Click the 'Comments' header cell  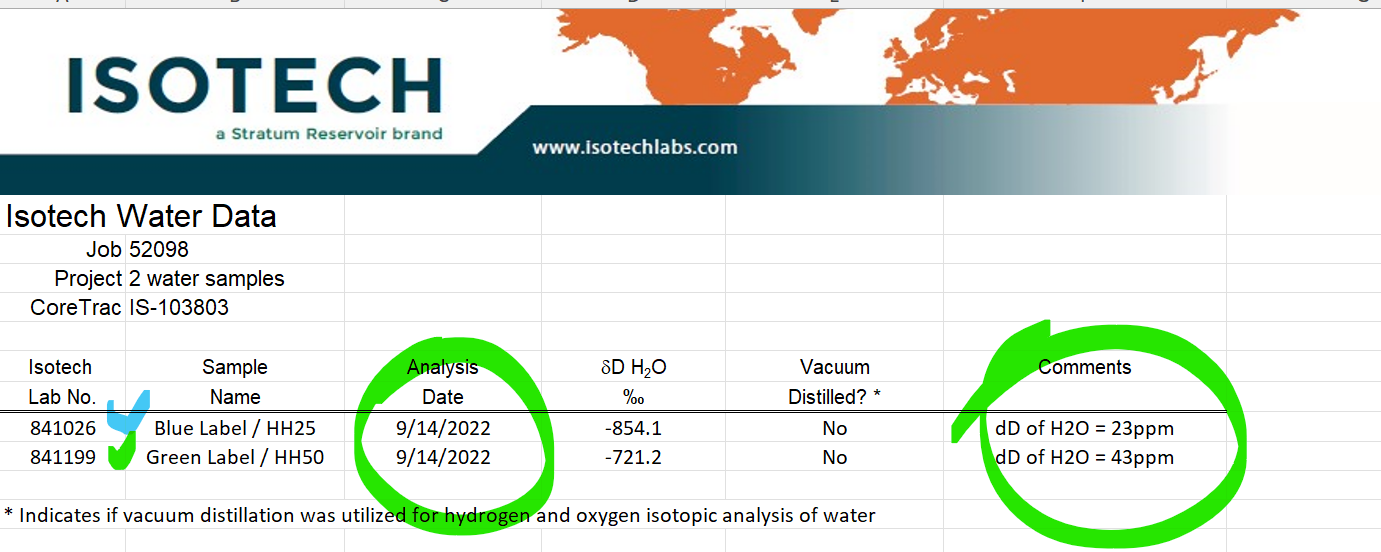[x=1085, y=367]
